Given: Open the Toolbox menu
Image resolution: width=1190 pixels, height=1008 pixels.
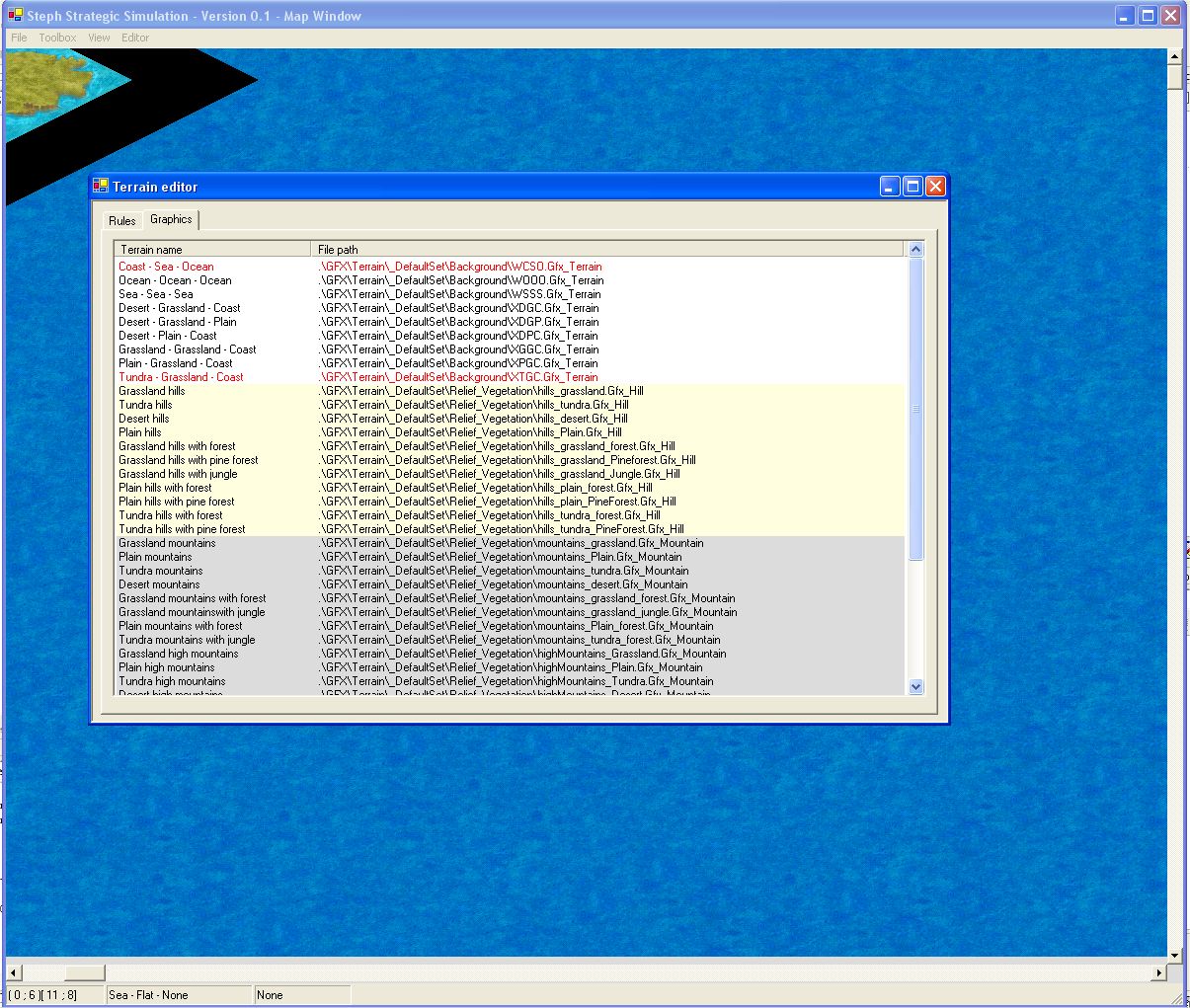Looking at the screenshot, I should coord(57,38).
